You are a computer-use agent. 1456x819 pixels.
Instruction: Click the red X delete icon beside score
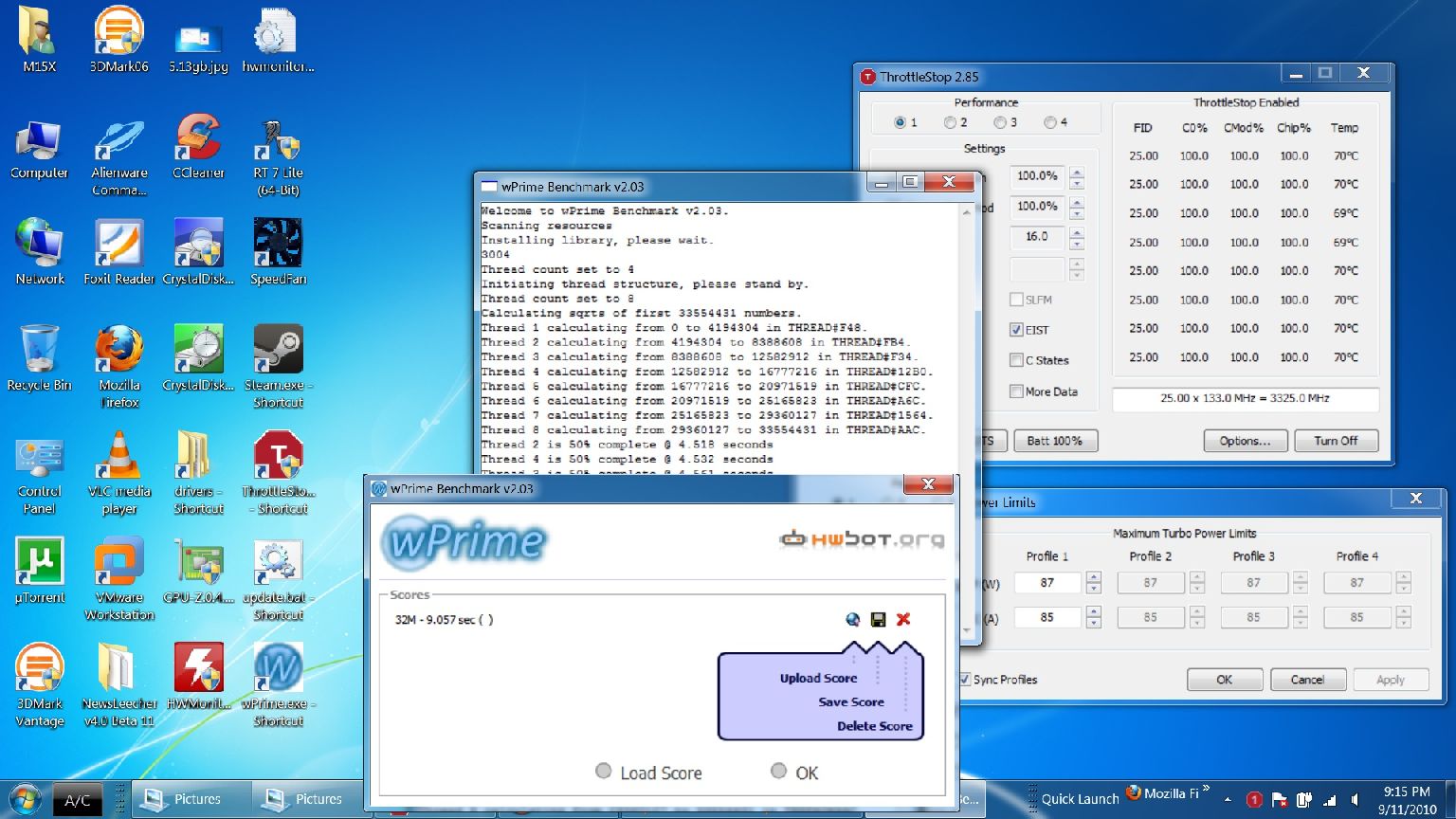pos(903,619)
